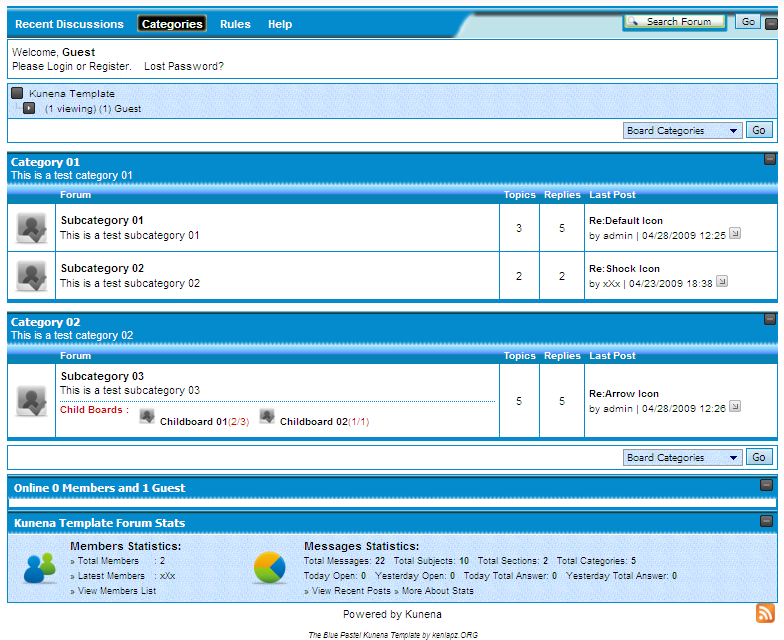
Task: Open Re:Arrow Icon last post
Action: [x=624, y=394]
